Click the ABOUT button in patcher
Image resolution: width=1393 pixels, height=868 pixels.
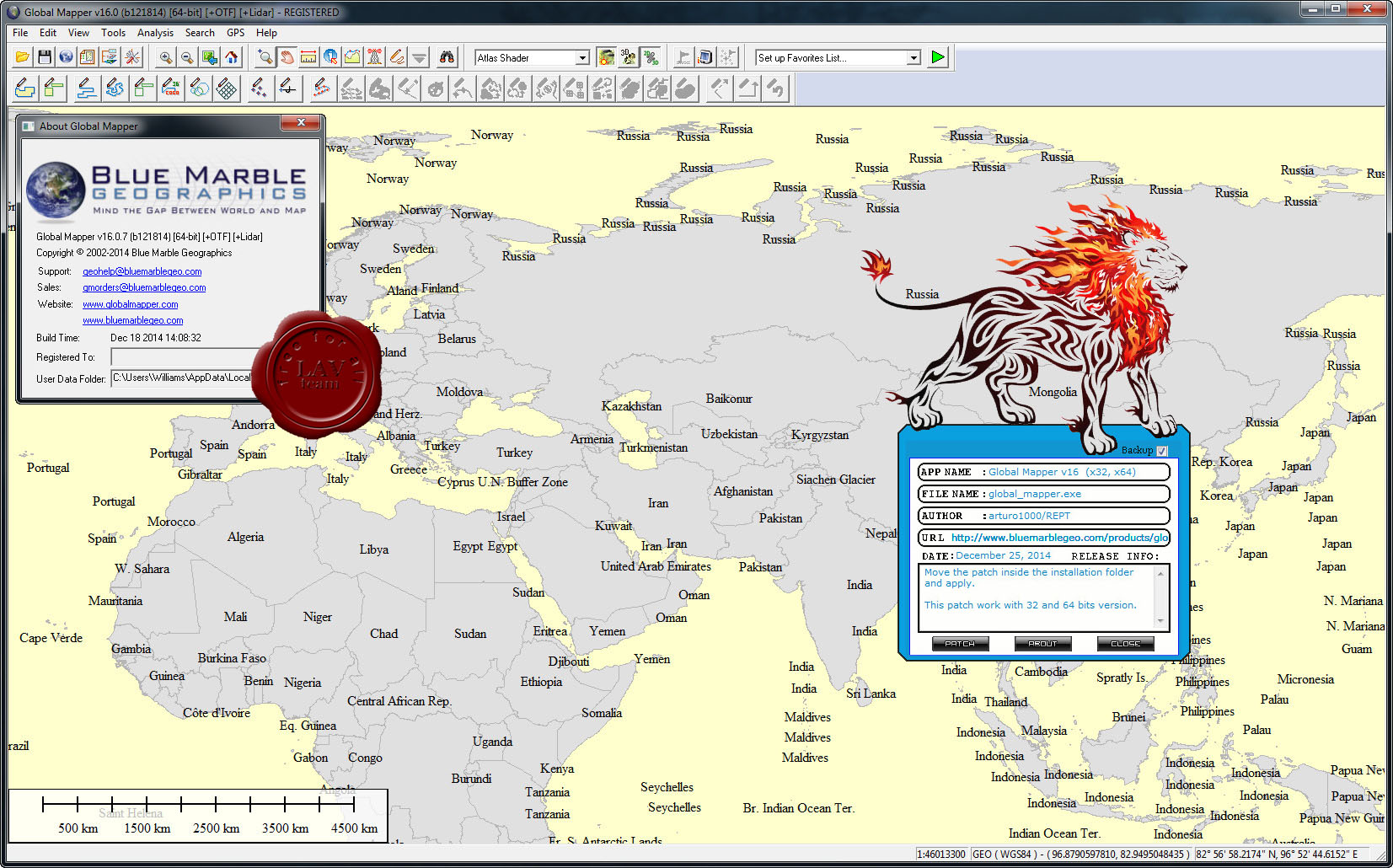point(1042,644)
